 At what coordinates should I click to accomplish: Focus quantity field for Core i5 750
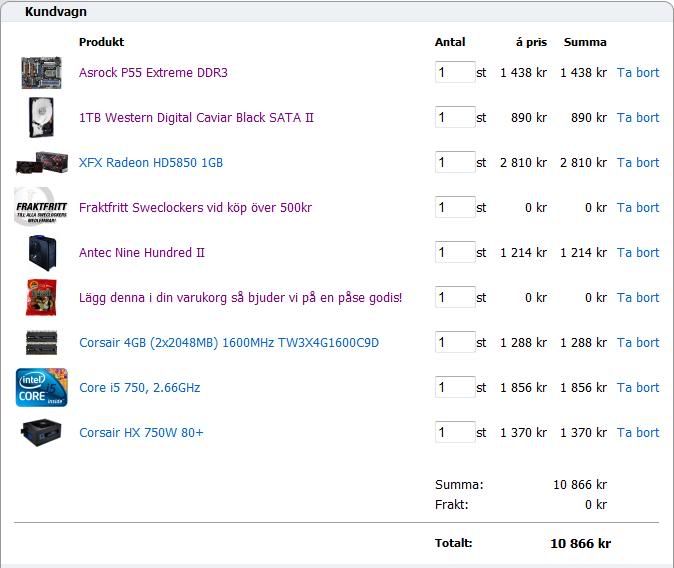[454, 388]
